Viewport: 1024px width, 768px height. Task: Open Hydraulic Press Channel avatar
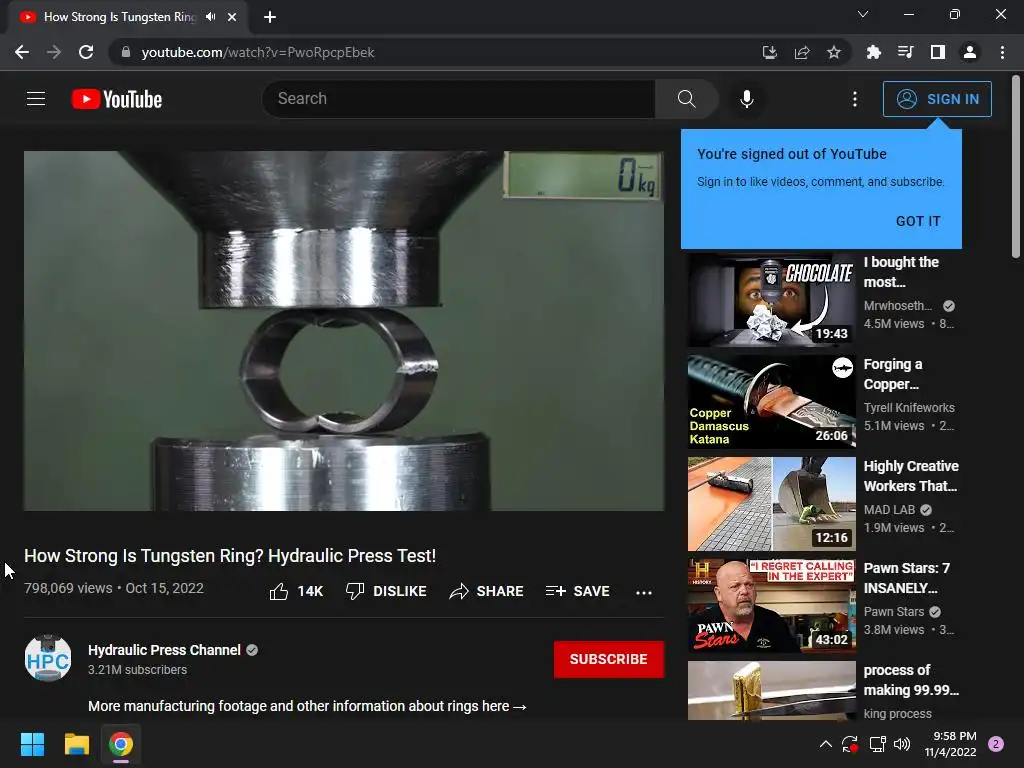click(x=48, y=658)
